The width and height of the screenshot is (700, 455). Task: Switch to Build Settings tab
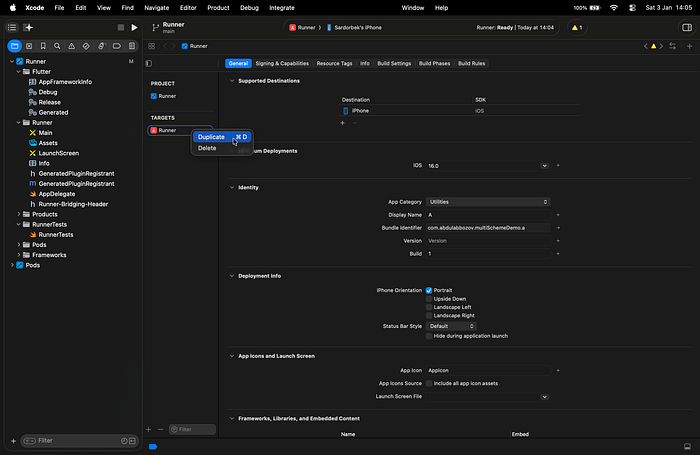point(394,63)
